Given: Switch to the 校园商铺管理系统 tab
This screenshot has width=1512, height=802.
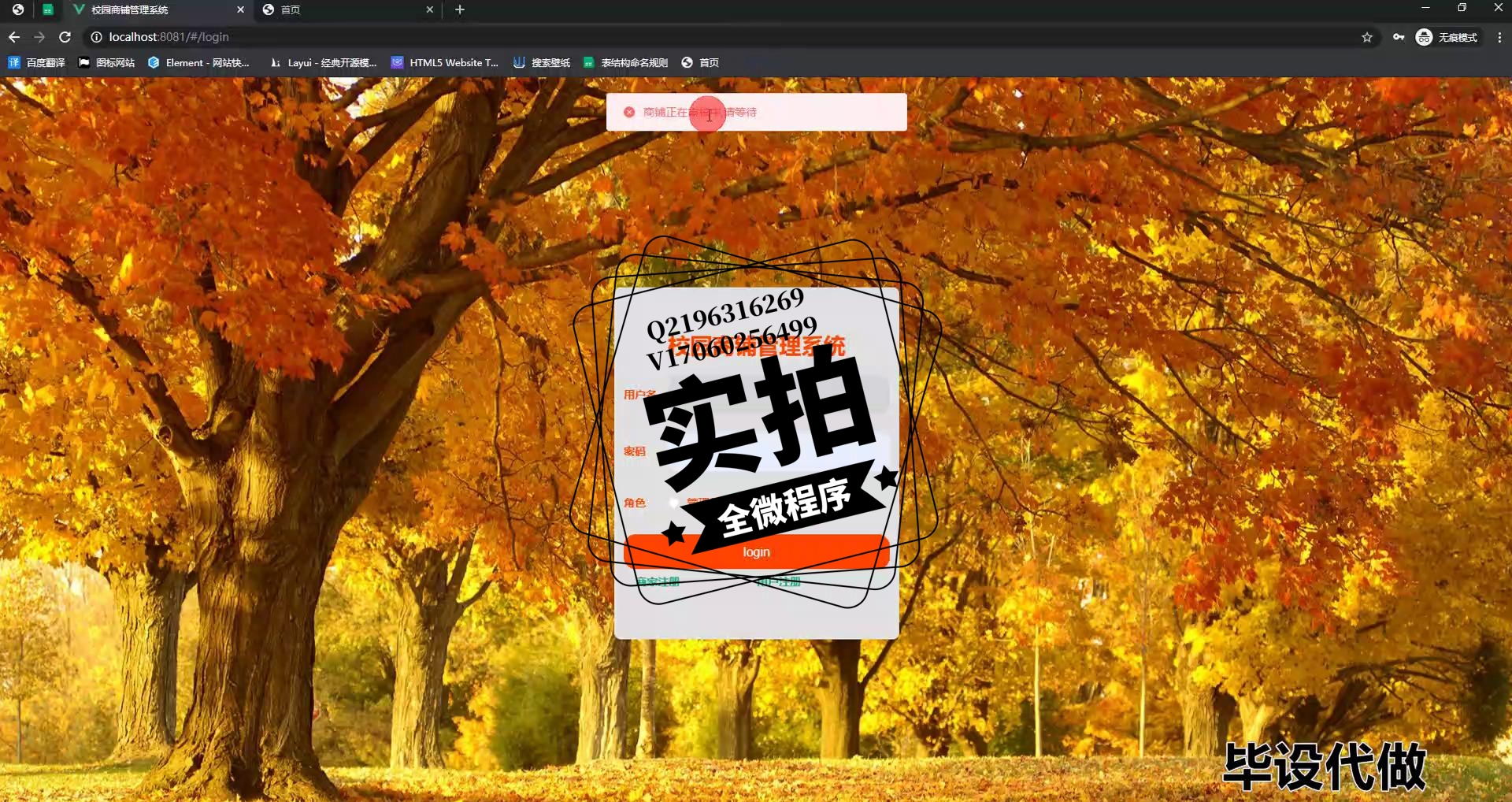Looking at the screenshot, I should [157, 9].
